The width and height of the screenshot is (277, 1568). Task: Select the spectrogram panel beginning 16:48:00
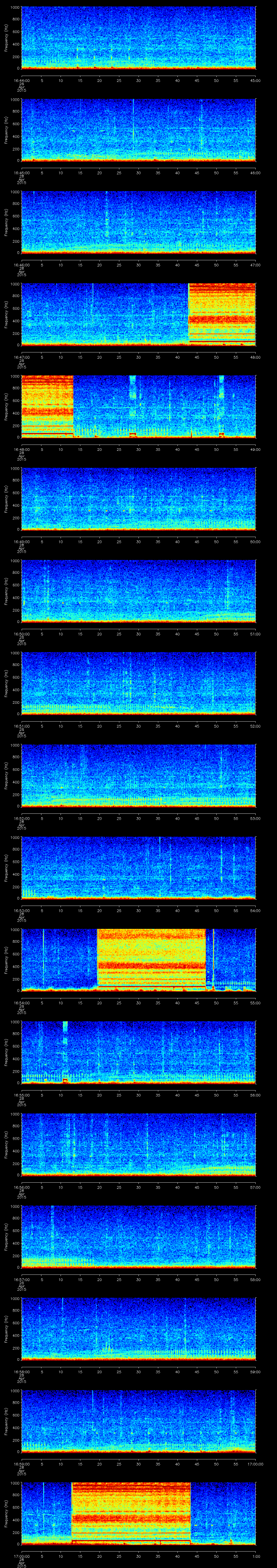139,407
